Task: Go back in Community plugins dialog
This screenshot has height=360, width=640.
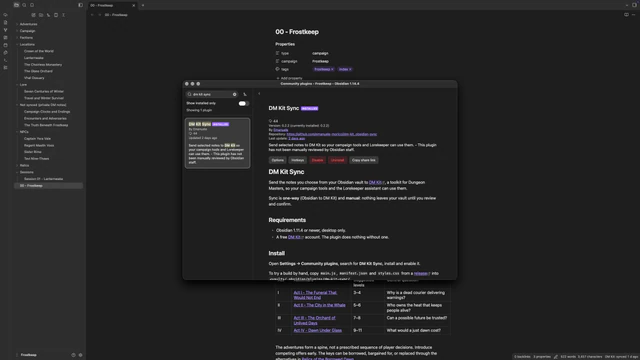Action: pyautogui.click(x=259, y=93)
